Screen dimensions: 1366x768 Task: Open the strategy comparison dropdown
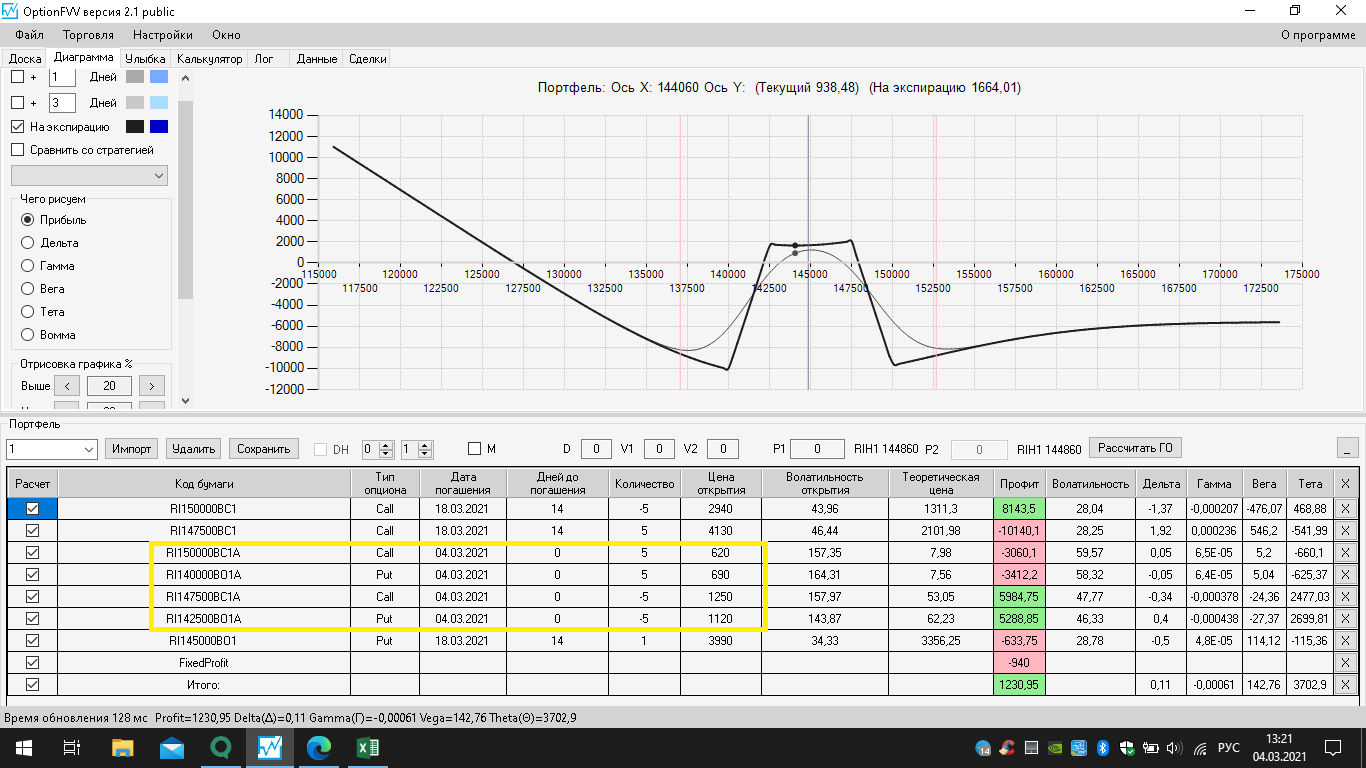89,176
